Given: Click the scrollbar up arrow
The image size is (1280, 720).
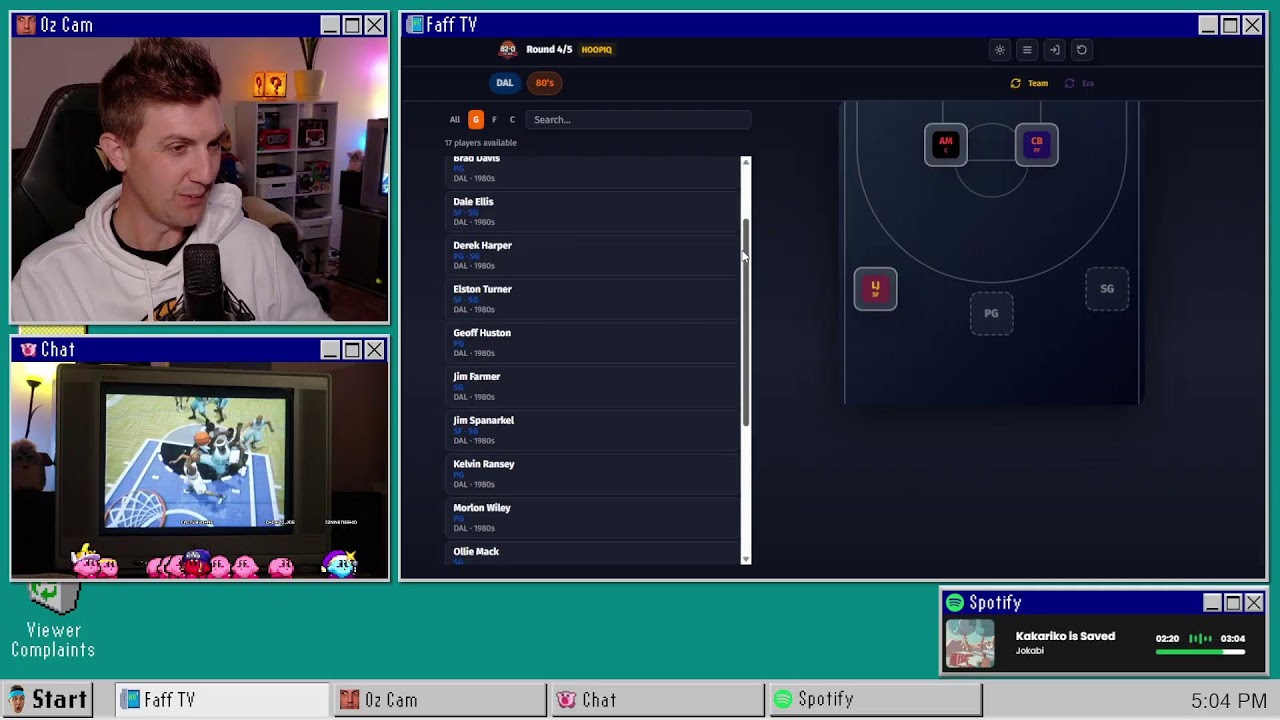Looking at the screenshot, I should click(745, 161).
